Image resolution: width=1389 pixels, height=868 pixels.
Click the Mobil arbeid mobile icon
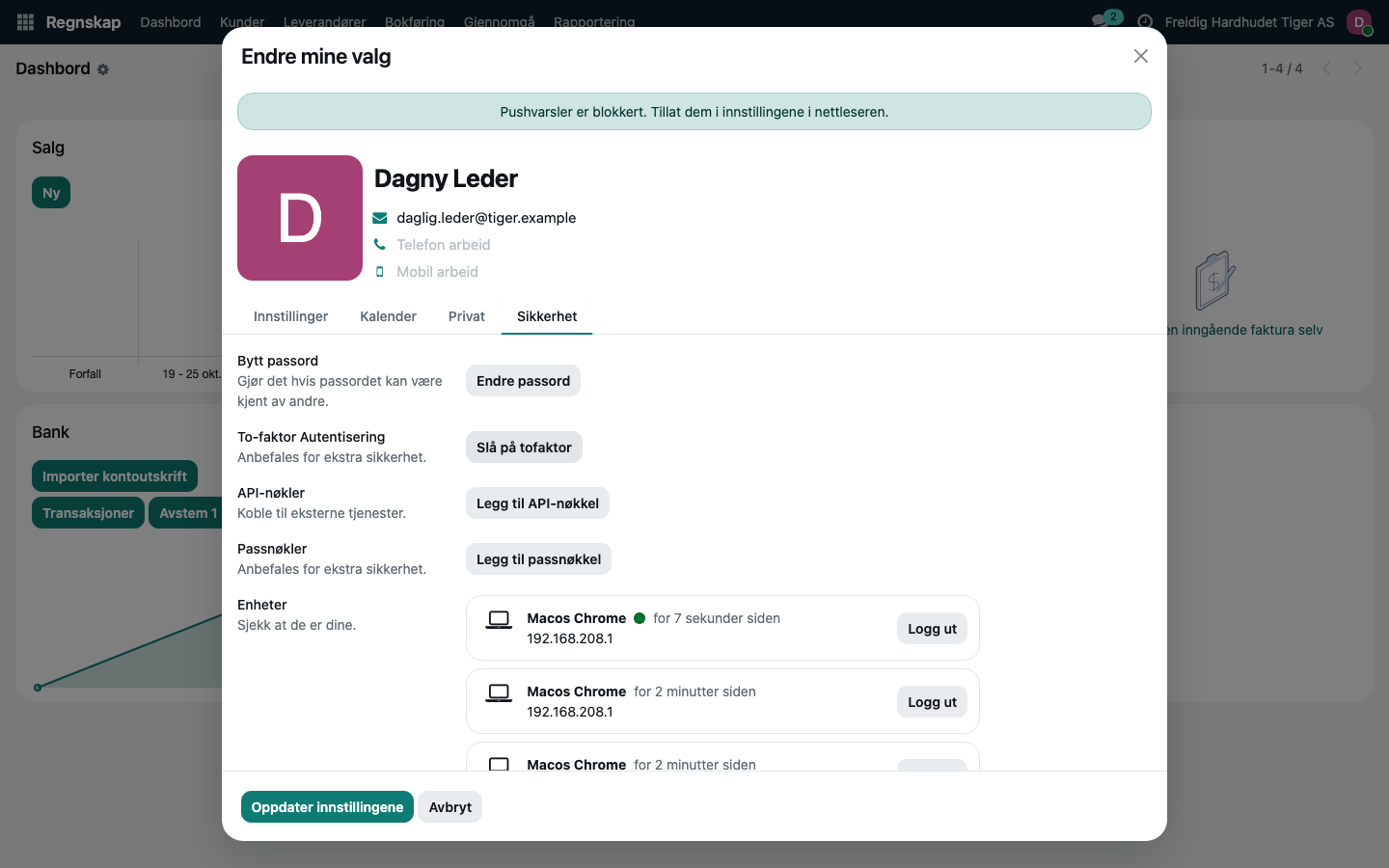[x=380, y=272]
